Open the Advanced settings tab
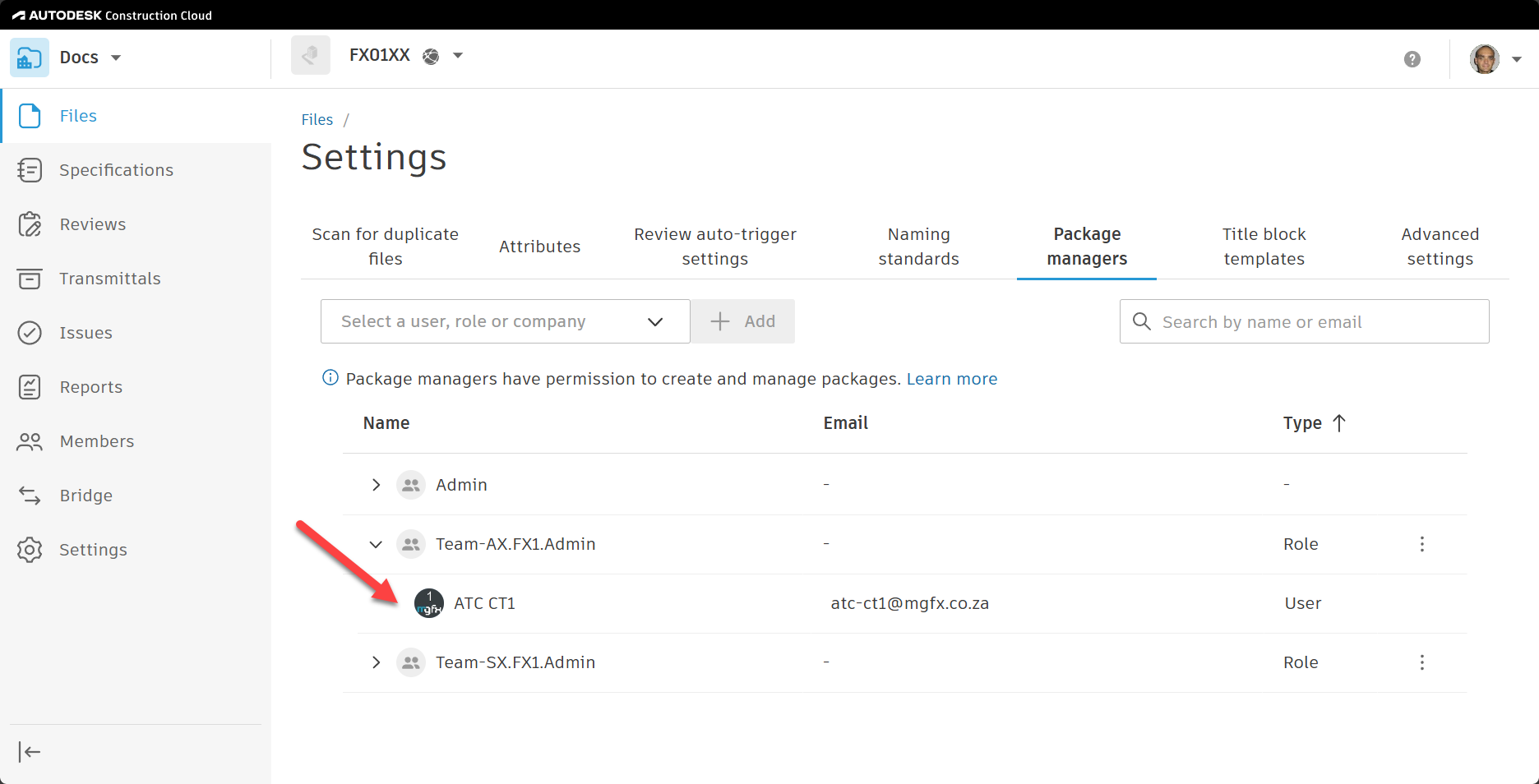The height and width of the screenshot is (784, 1539). 1440,247
